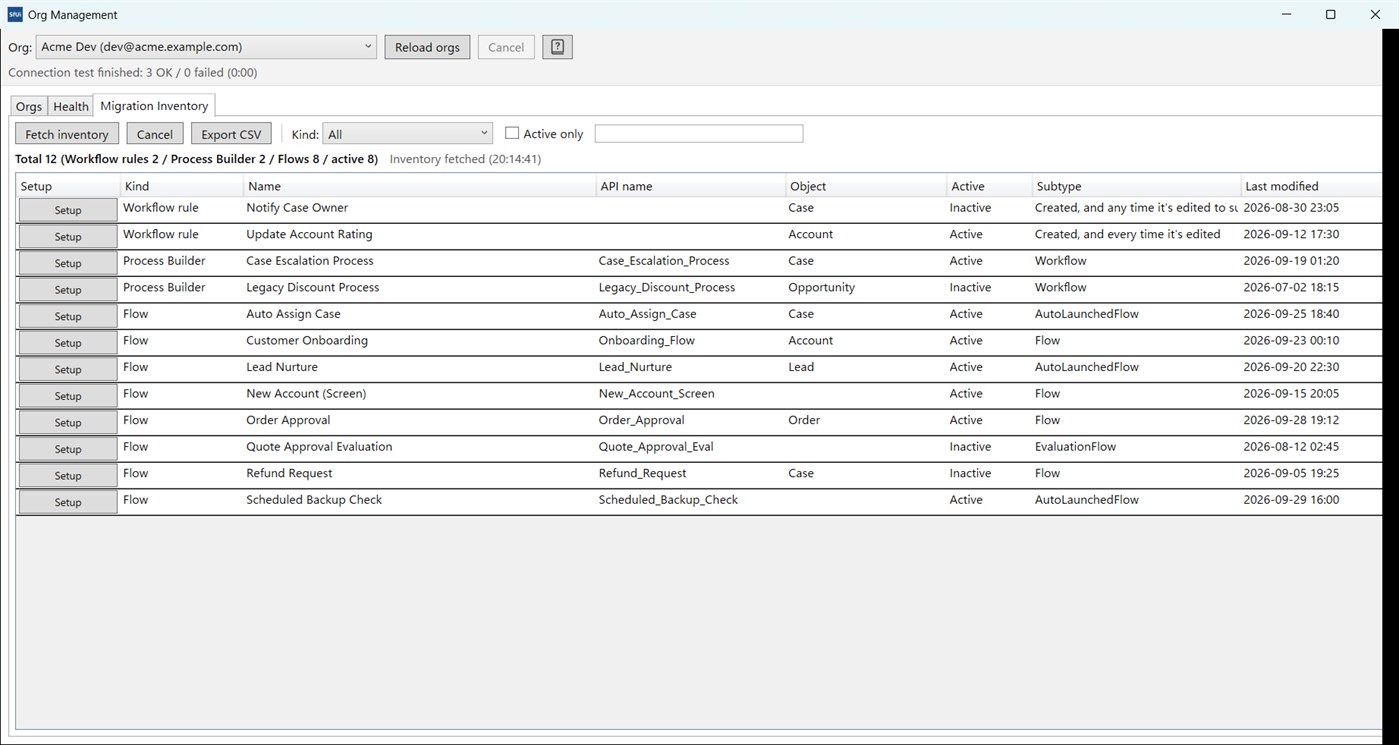Open the Org selection dropdown
The height and width of the screenshot is (745, 1399).
(206, 47)
